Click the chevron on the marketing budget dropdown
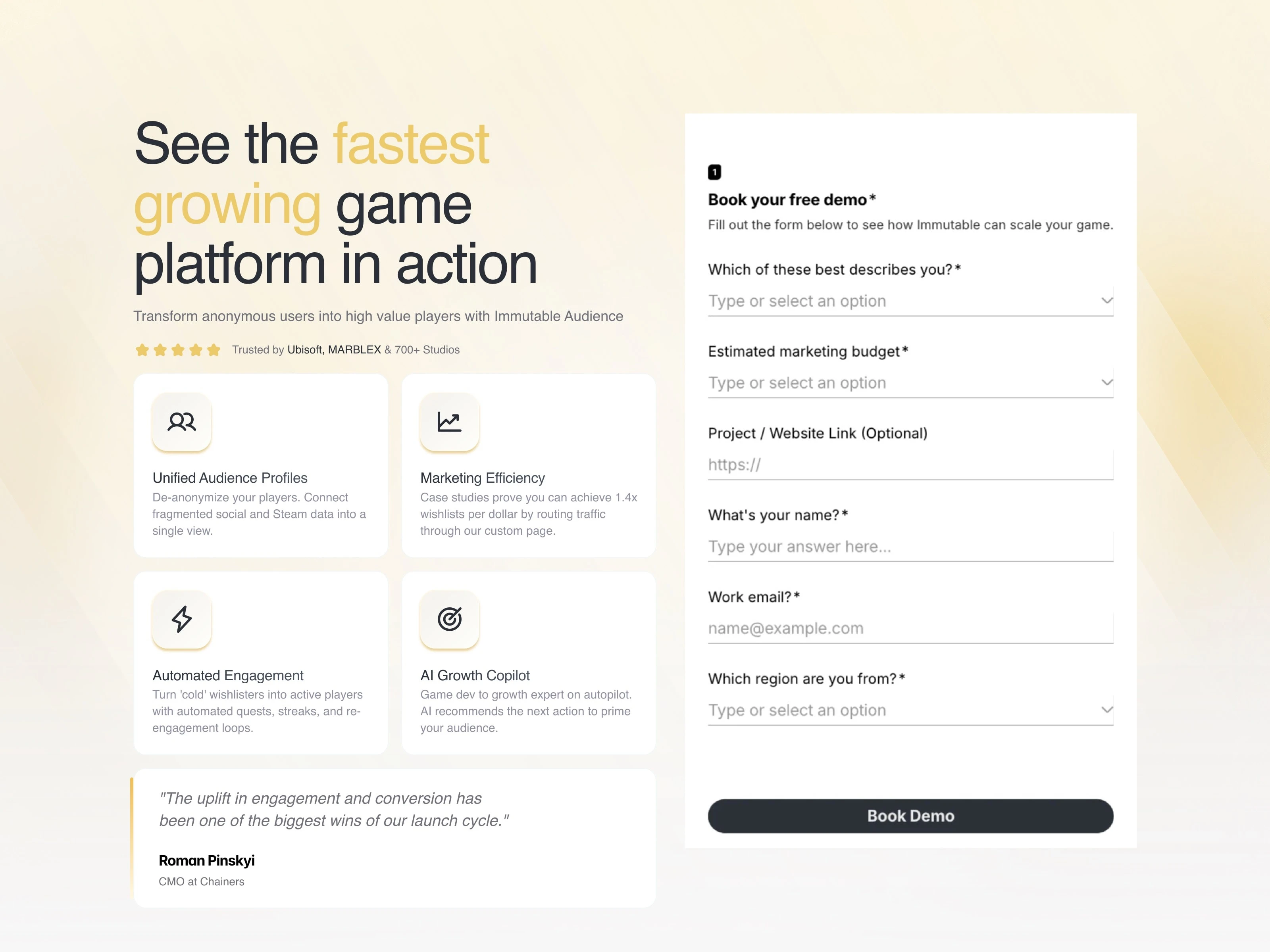The width and height of the screenshot is (1270, 952). click(x=1106, y=382)
